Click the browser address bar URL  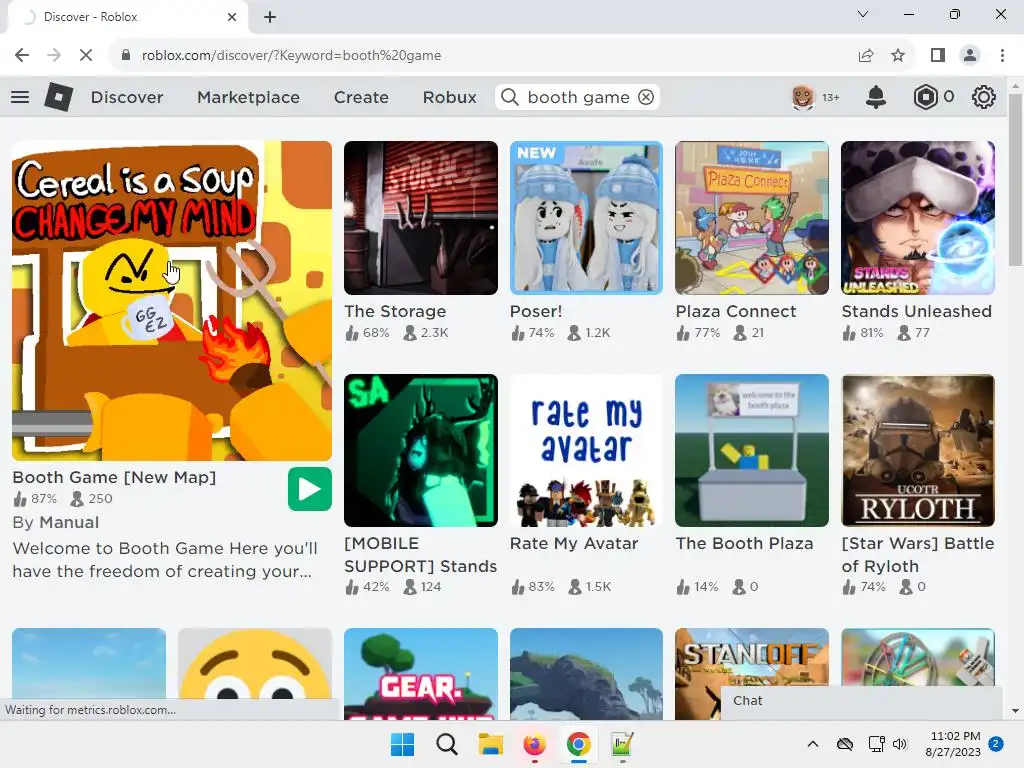pos(291,56)
